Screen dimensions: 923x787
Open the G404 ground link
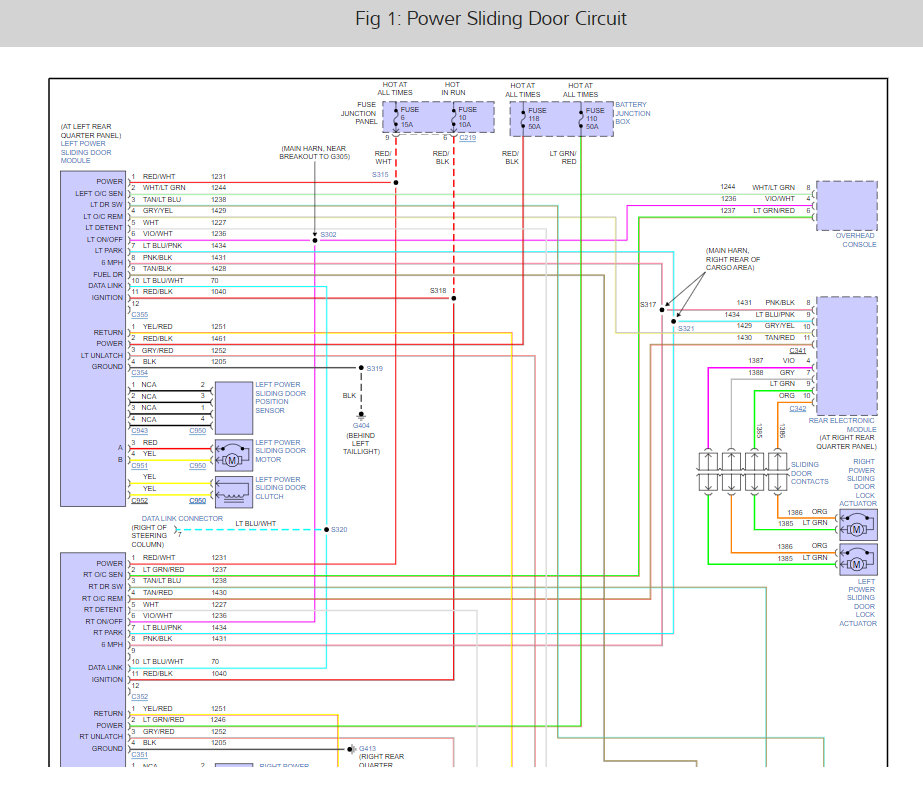pos(361,426)
